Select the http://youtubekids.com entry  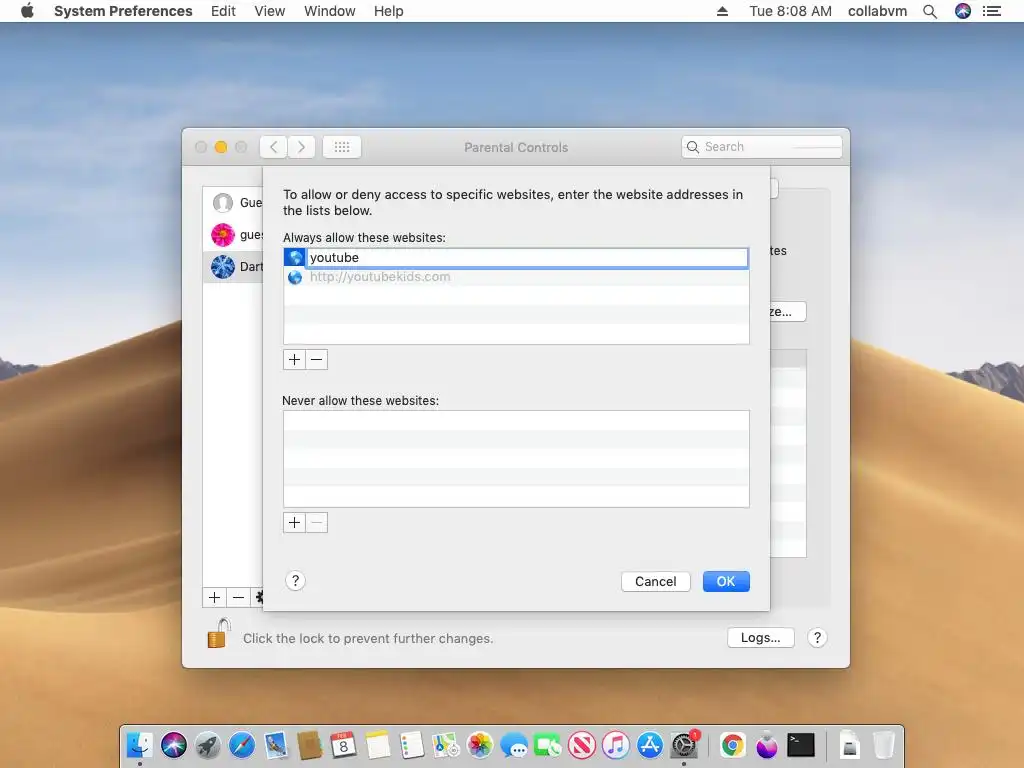click(x=516, y=277)
